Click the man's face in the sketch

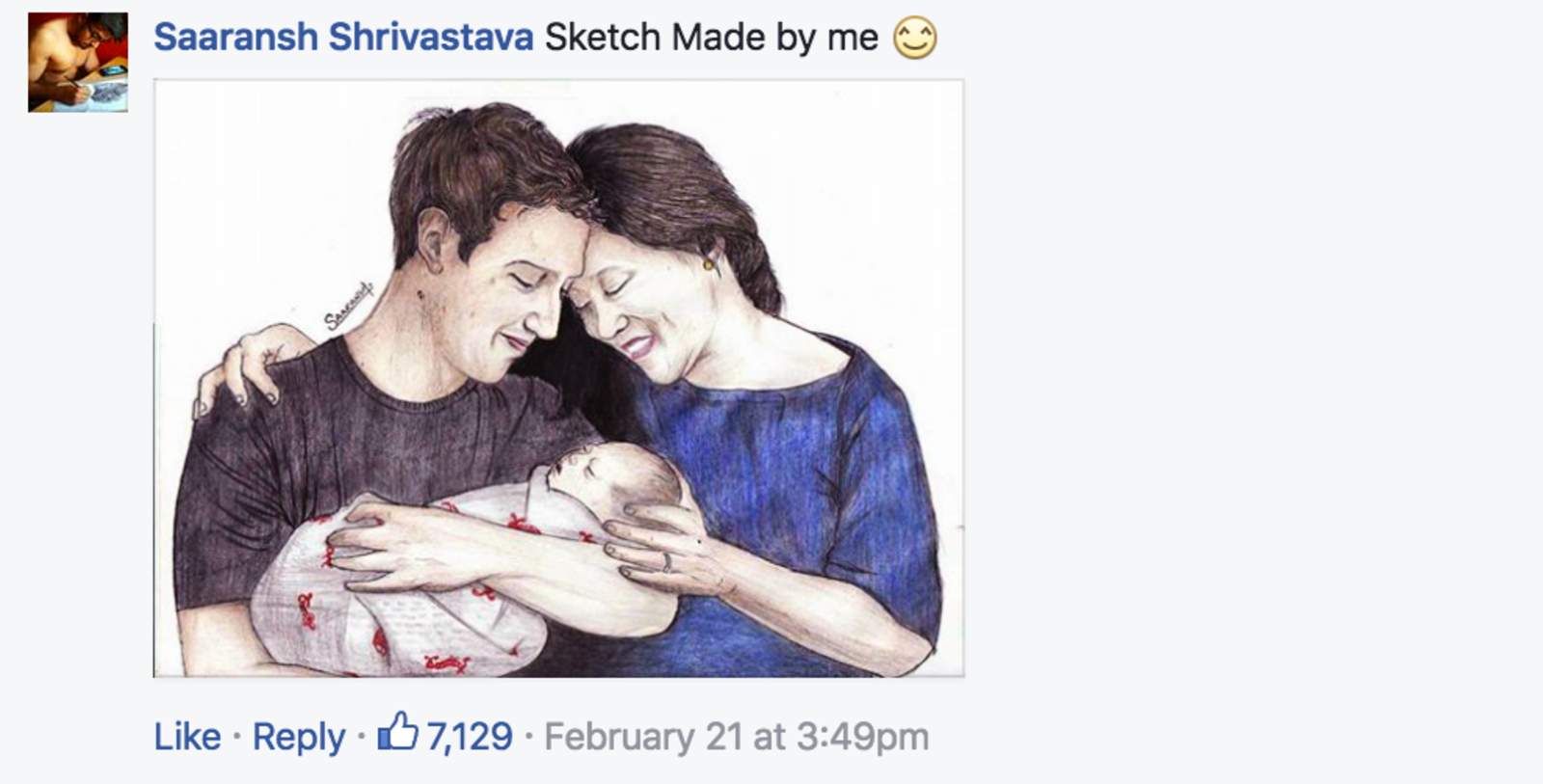511,289
